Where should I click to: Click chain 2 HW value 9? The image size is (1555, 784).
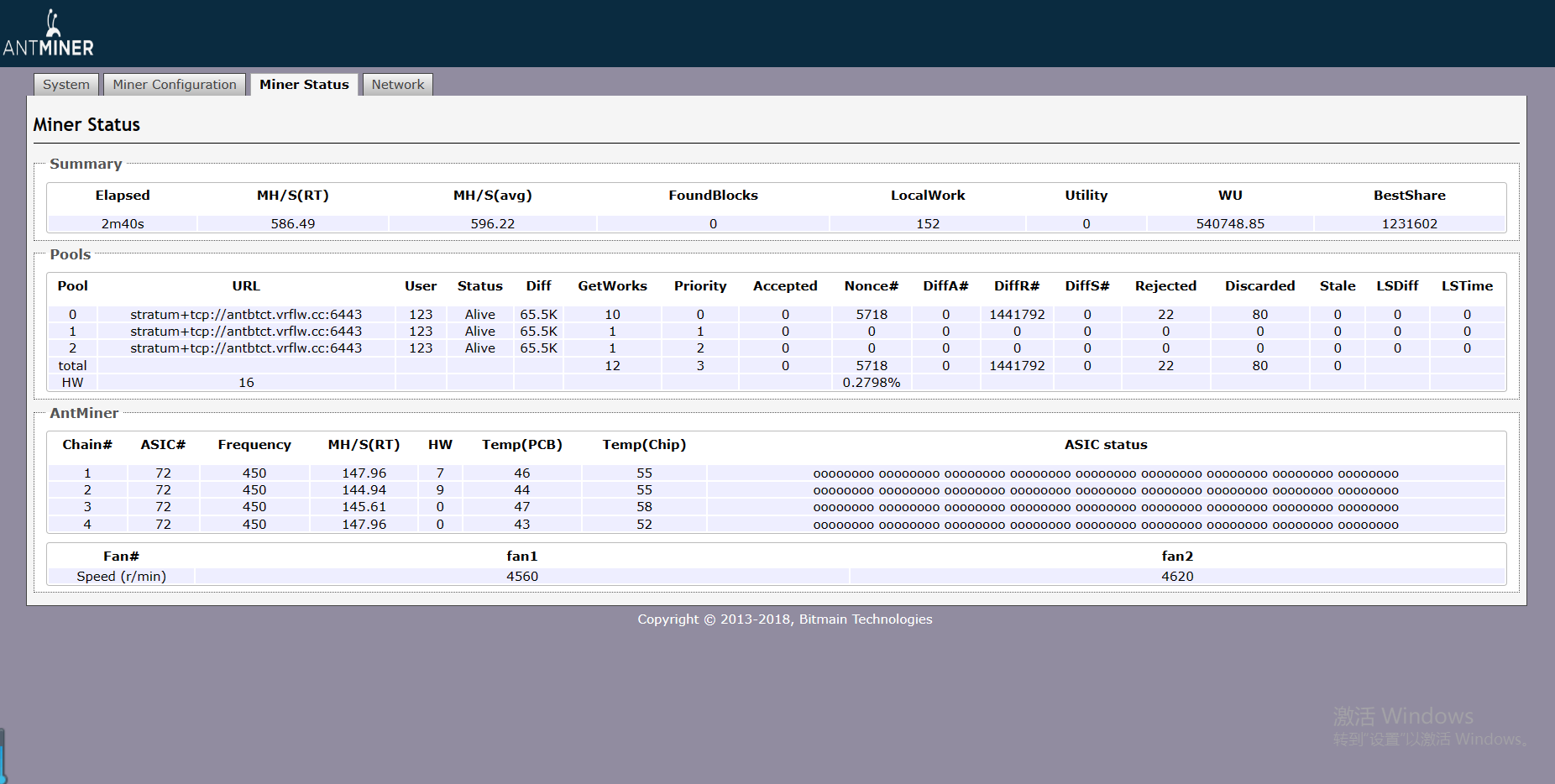[440, 490]
